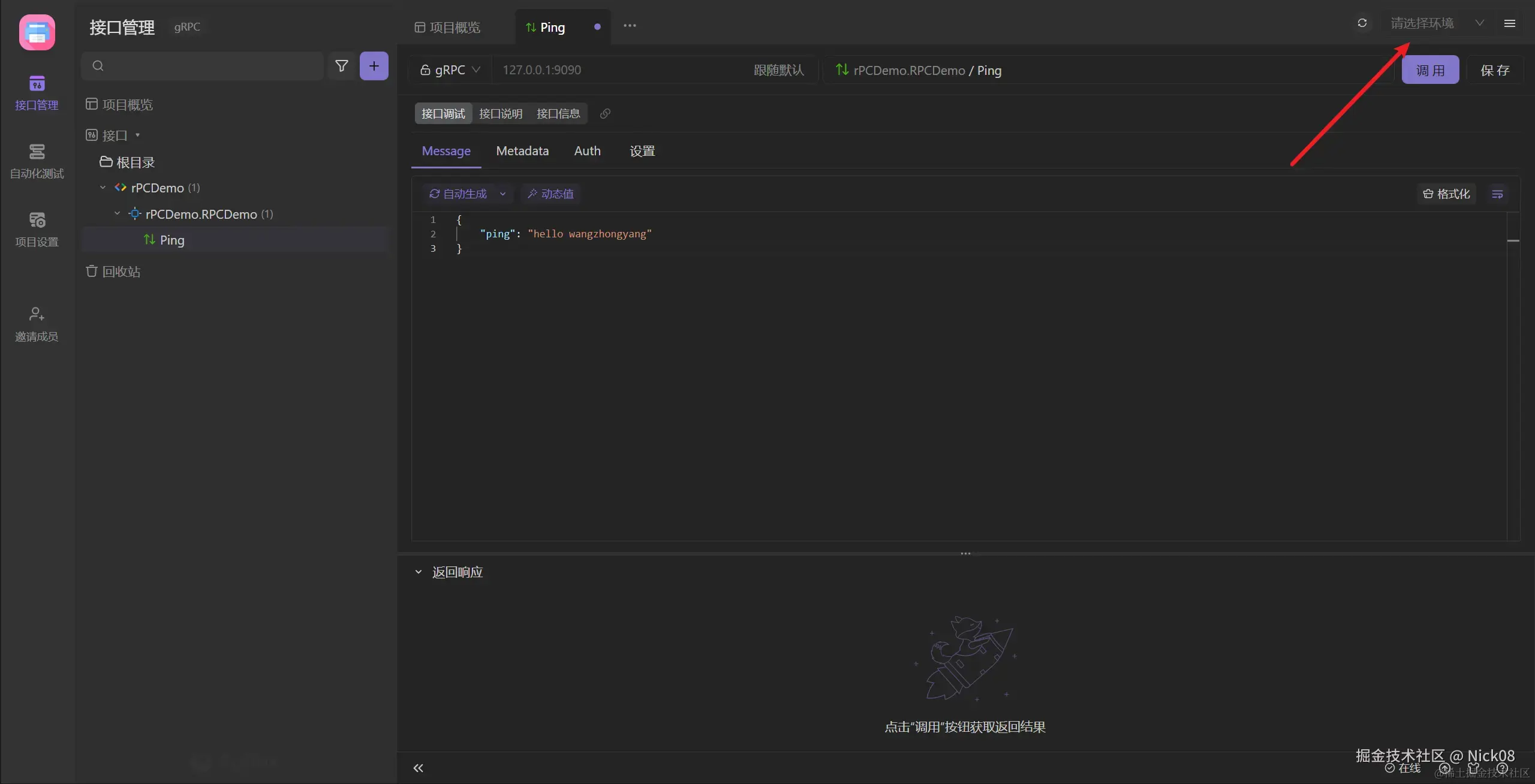Click 邀请成员 sidebar icon
The height and width of the screenshot is (784, 1535).
(37, 324)
